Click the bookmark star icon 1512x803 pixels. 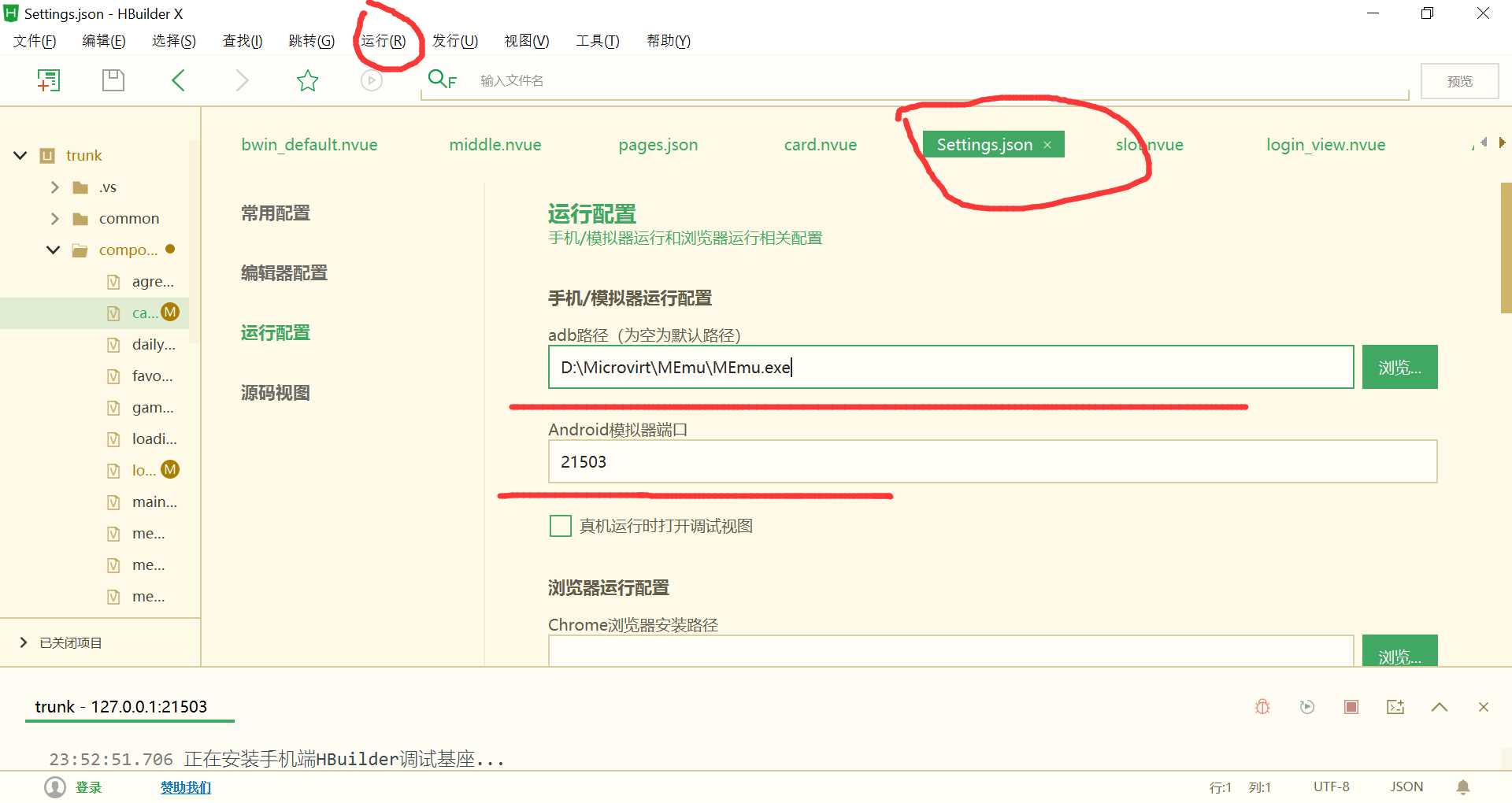pyautogui.click(x=307, y=80)
